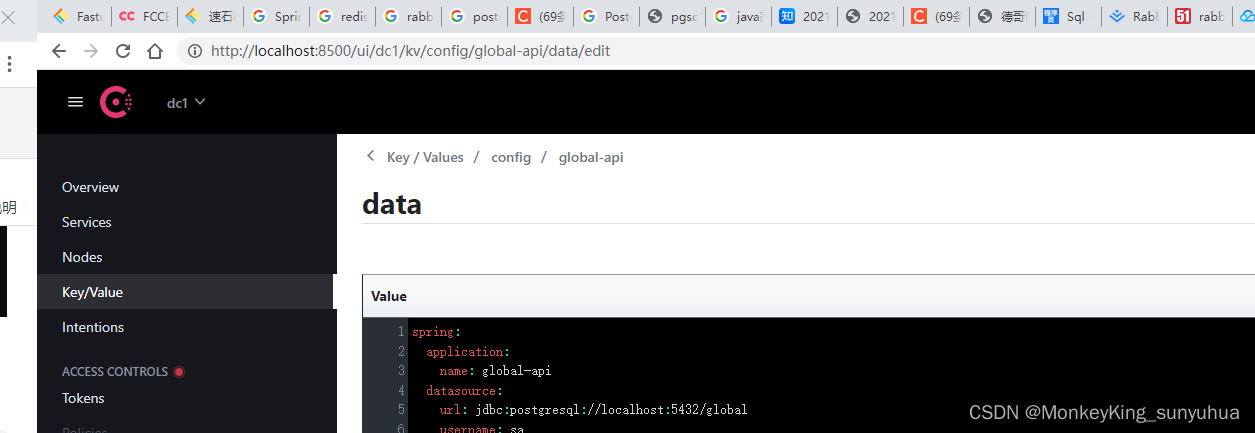
Task: Open Nodes in the sidebar
Action: coord(82,257)
